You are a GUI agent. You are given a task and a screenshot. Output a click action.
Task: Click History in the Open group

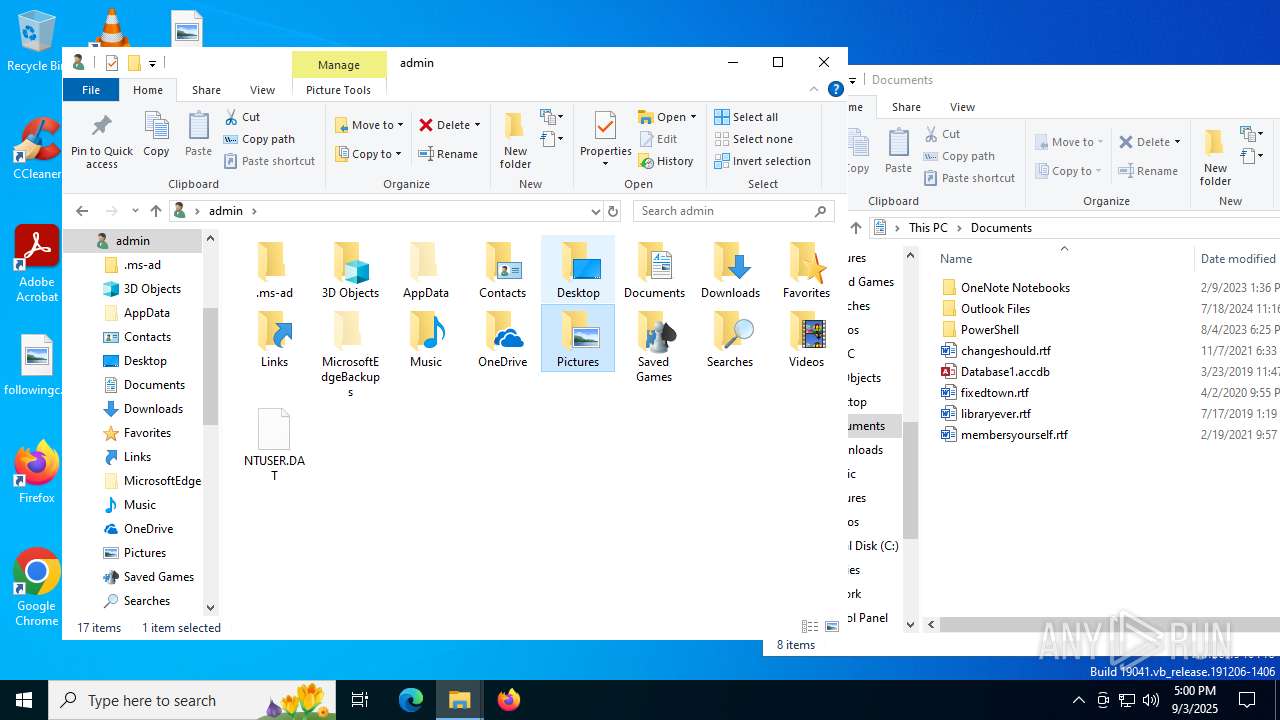(x=666, y=161)
